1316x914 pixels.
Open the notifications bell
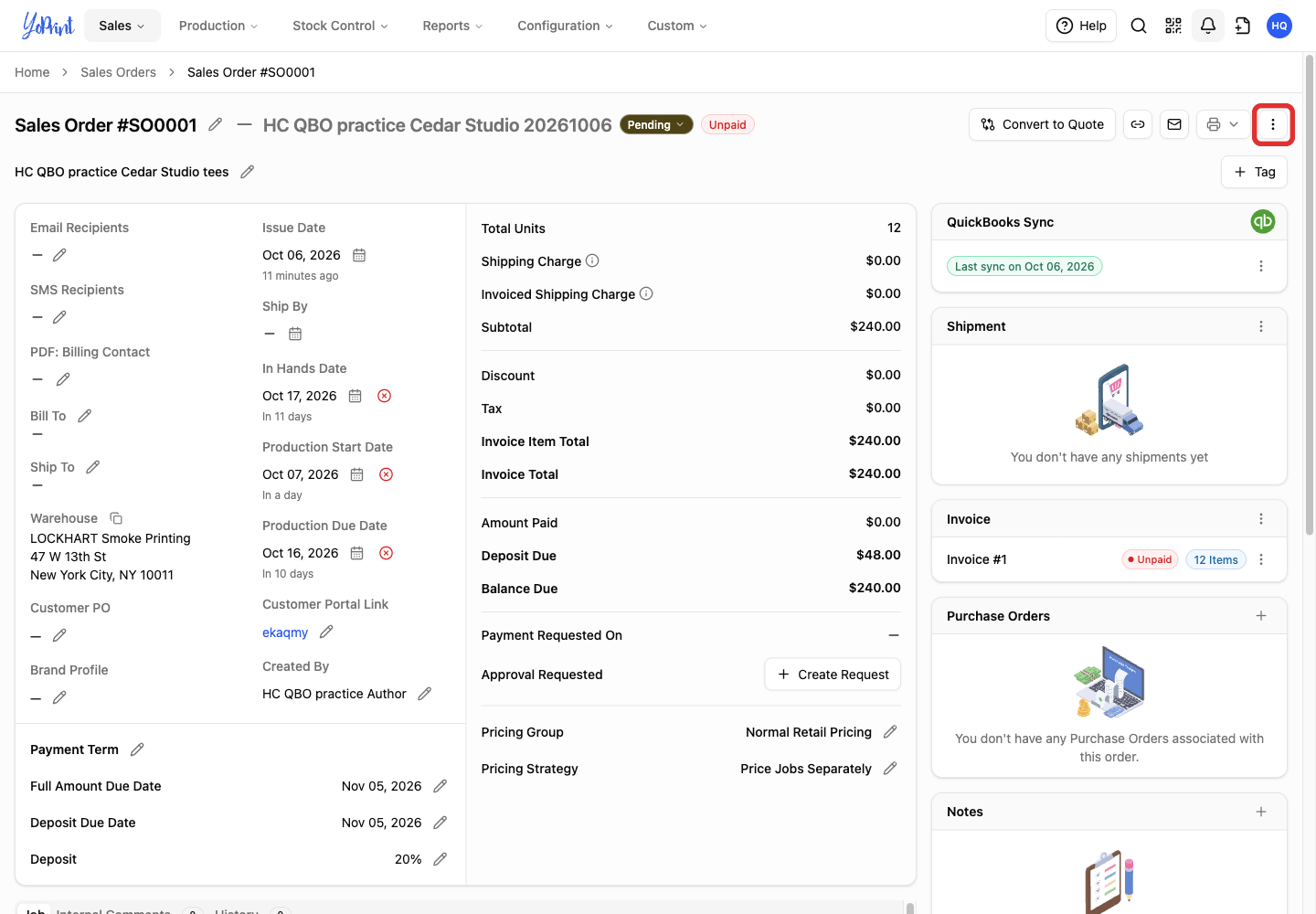(x=1208, y=26)
